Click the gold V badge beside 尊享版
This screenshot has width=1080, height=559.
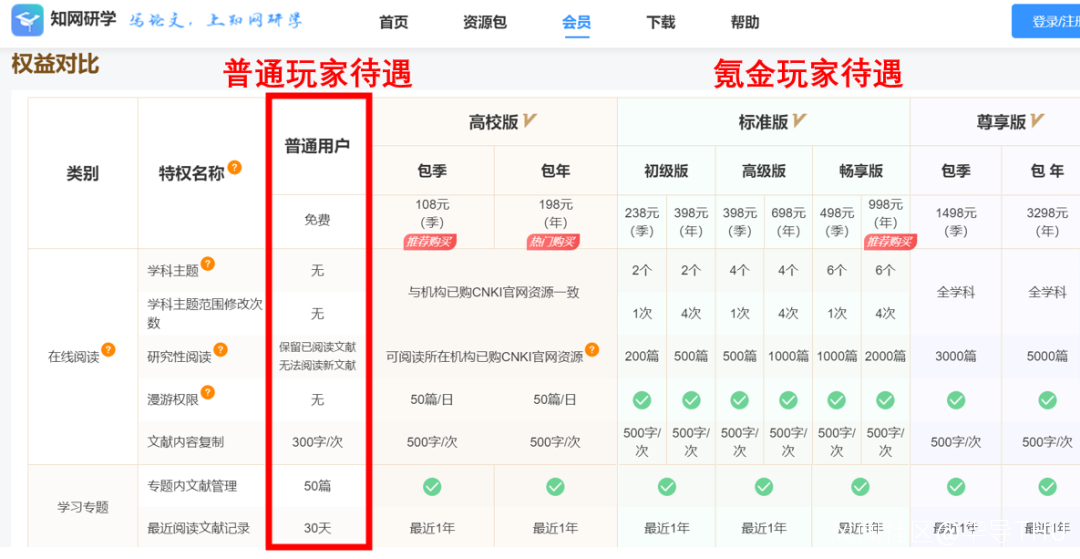pyautogui.click(x=1037, y=122)
